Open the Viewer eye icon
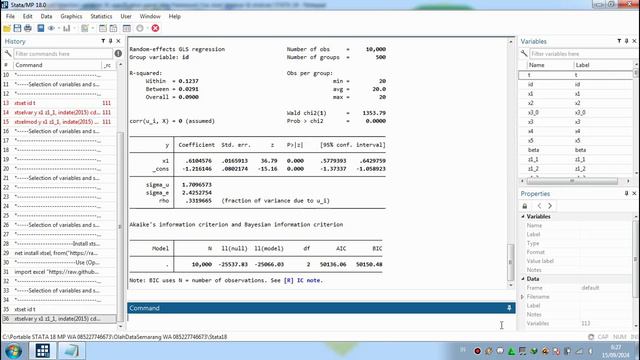640x360 pixels. 51,28
